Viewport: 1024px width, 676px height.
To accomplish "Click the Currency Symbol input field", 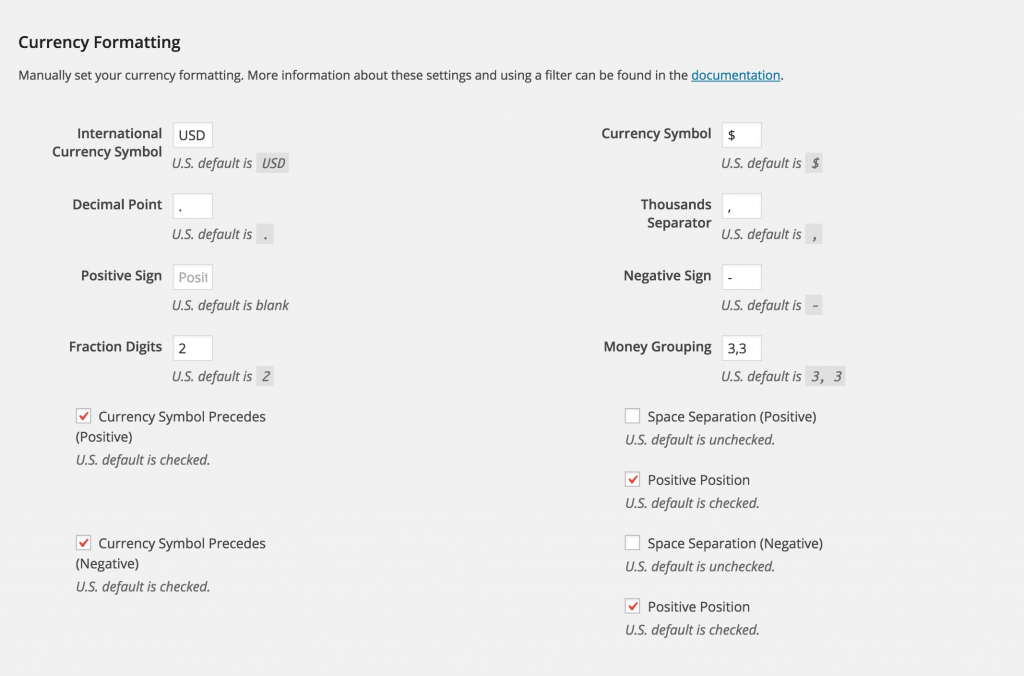I will click(x=741, y=135).
